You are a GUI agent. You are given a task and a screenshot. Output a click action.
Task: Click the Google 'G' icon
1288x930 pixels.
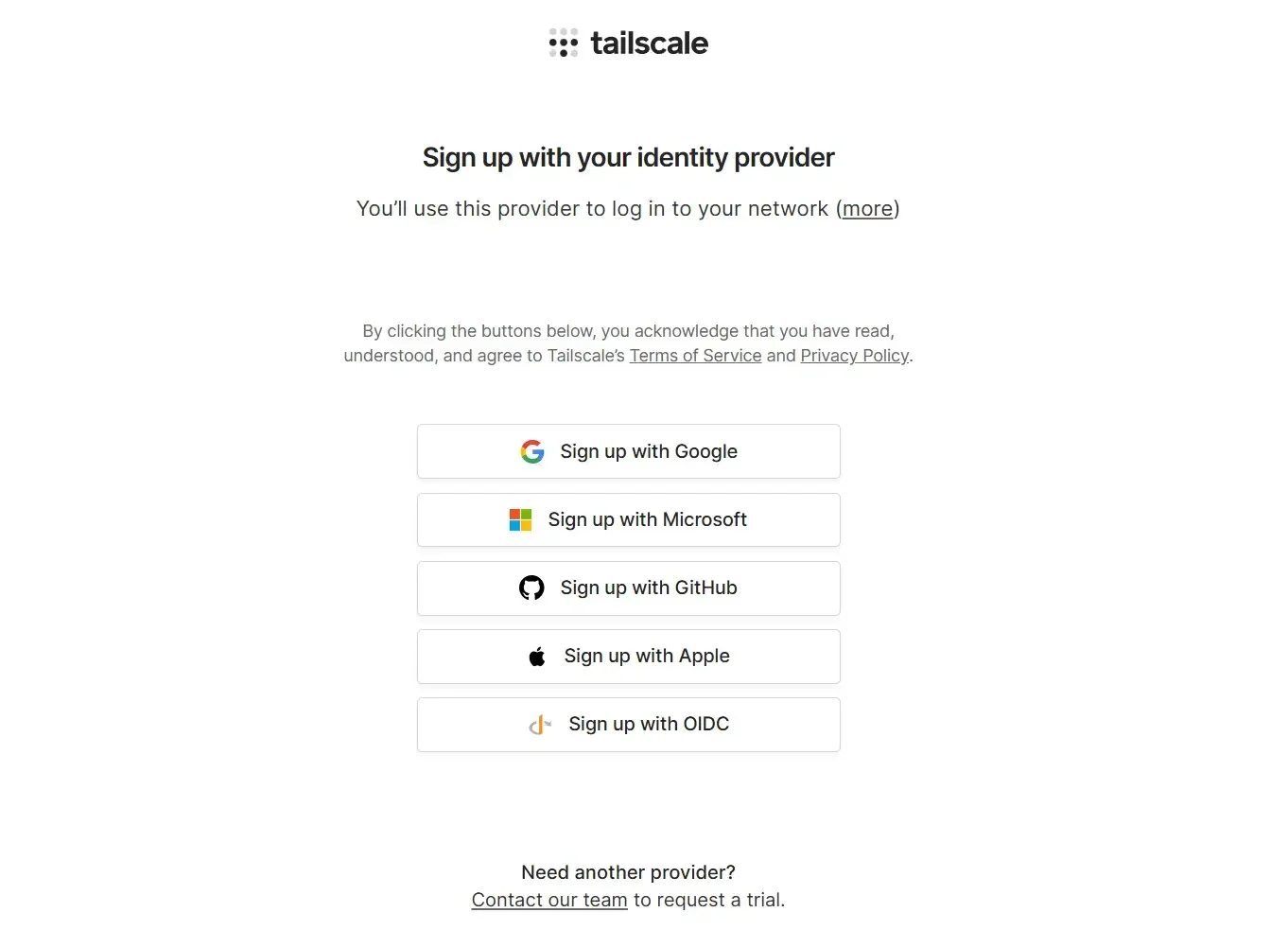pyautogui.click(x=532, y=452)
